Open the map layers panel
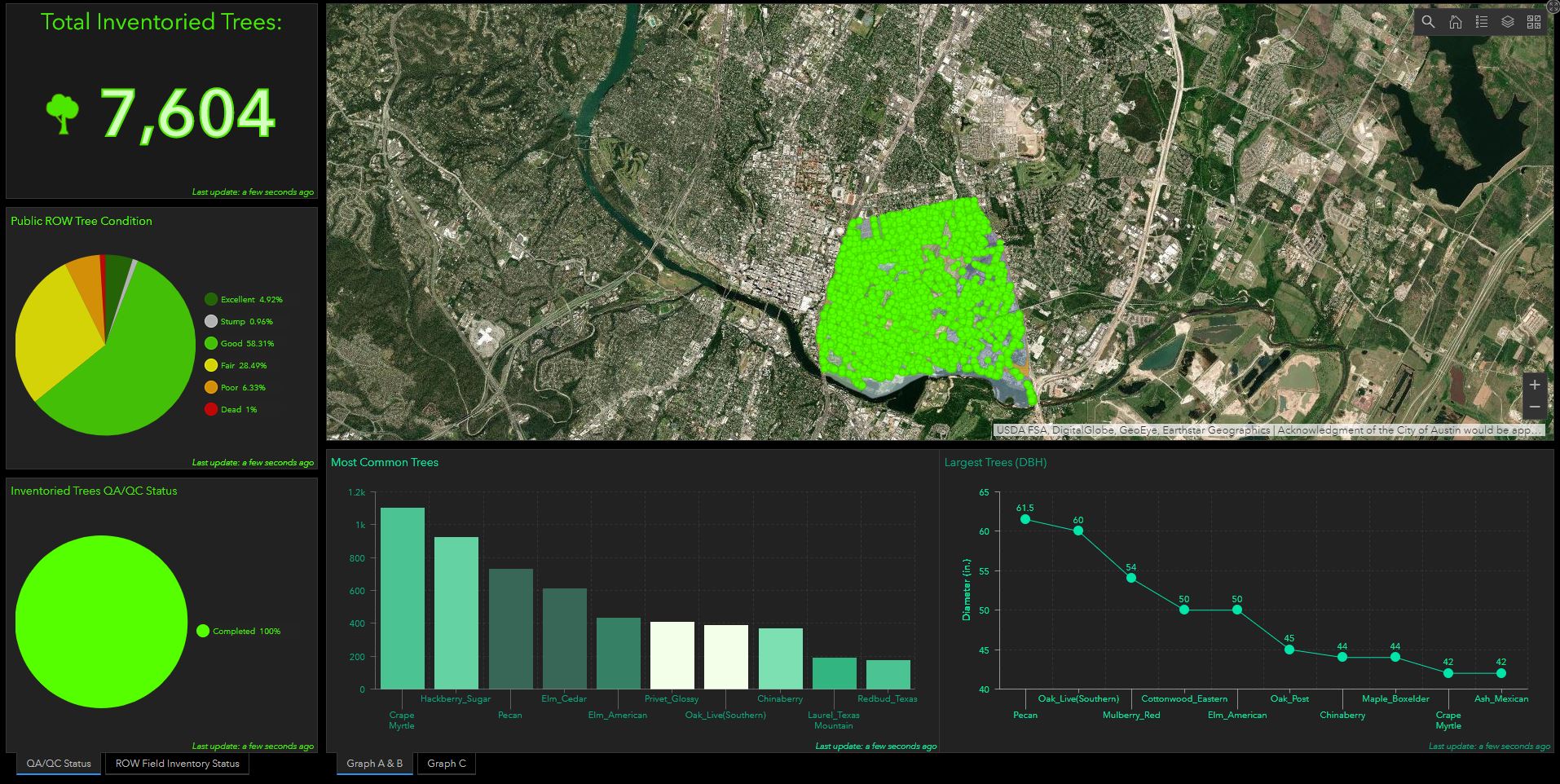This screenshot has height=784, width=1560. coord(1508,22)
